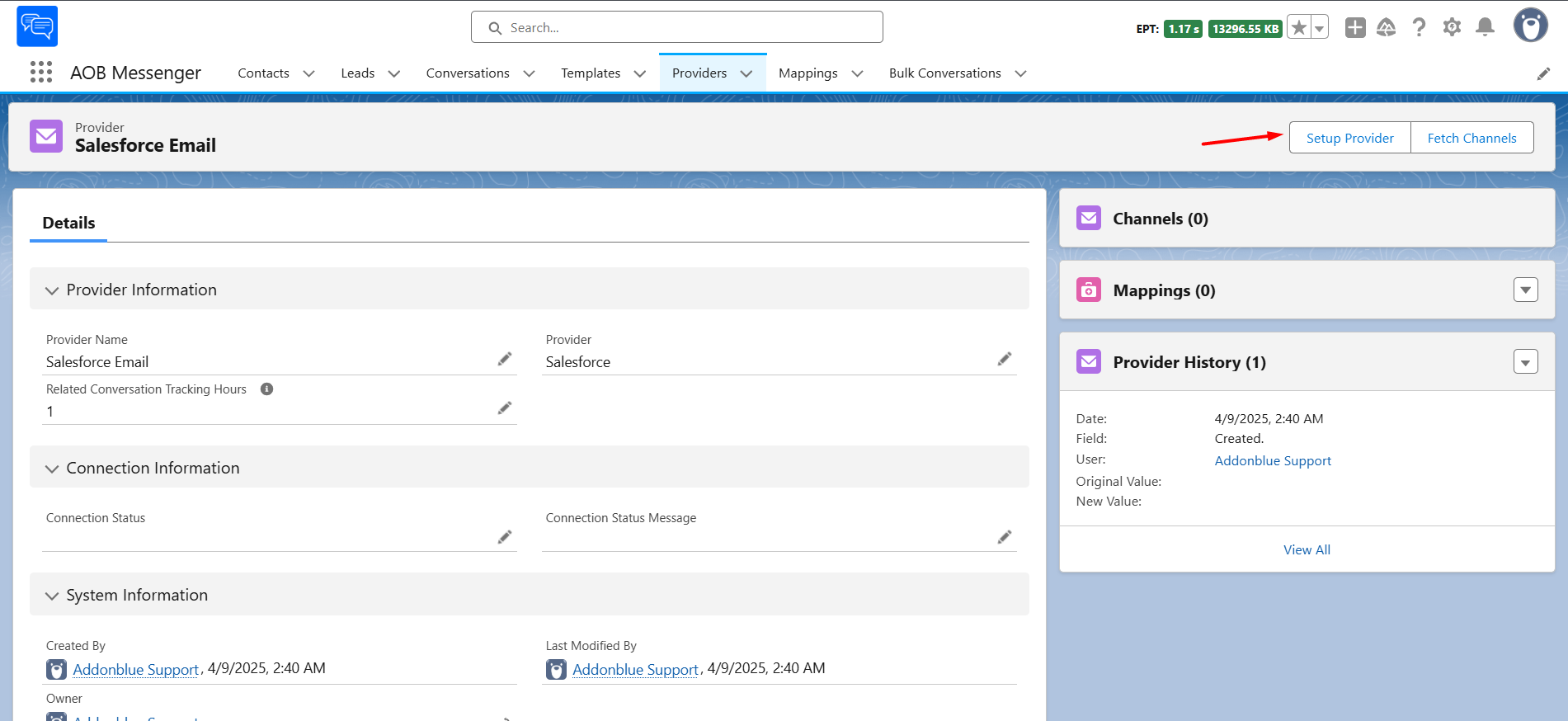Viewport: 1568px width, 721px height.
Task: Switch to the Conversations tab
Action: click(x=468, y=73)
